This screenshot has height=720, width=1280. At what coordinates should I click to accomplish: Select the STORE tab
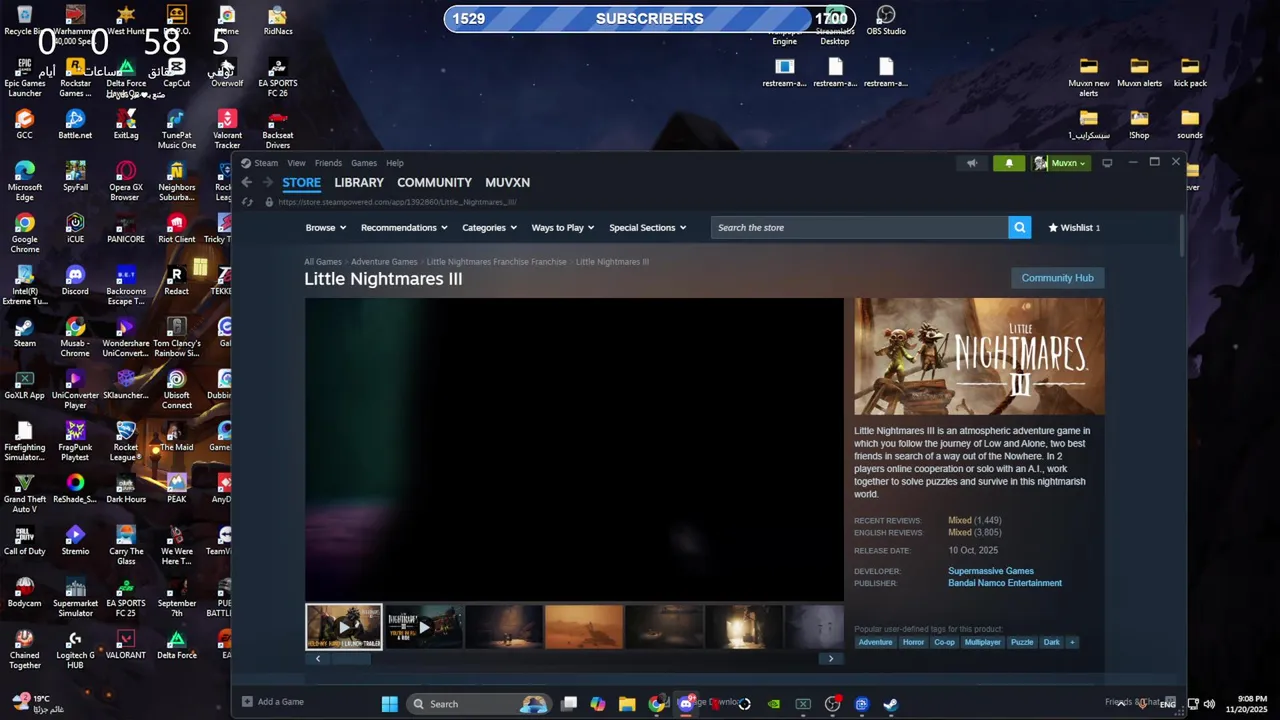pos(301,182)
